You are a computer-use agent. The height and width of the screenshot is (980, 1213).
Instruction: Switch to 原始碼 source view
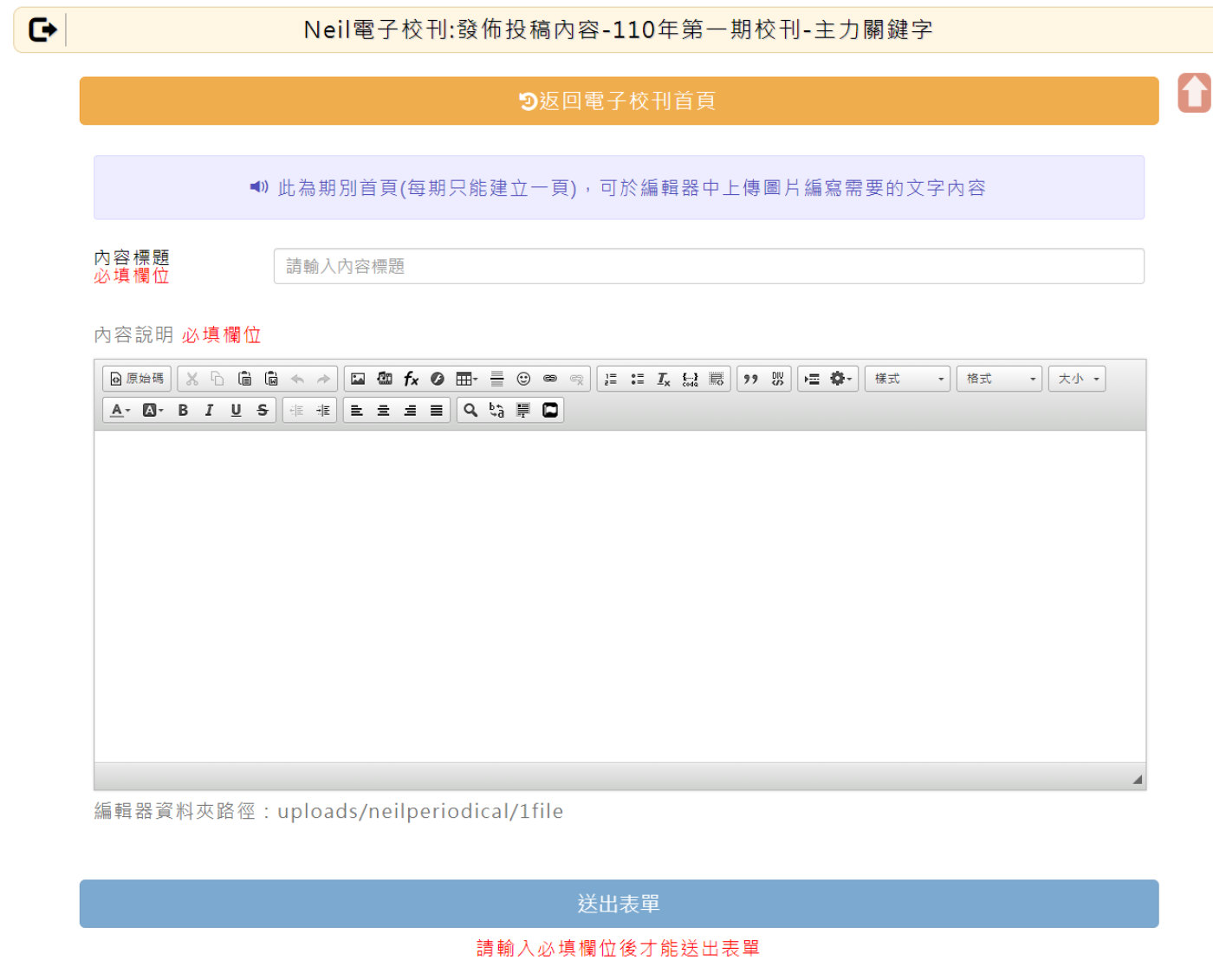[137, 379]
